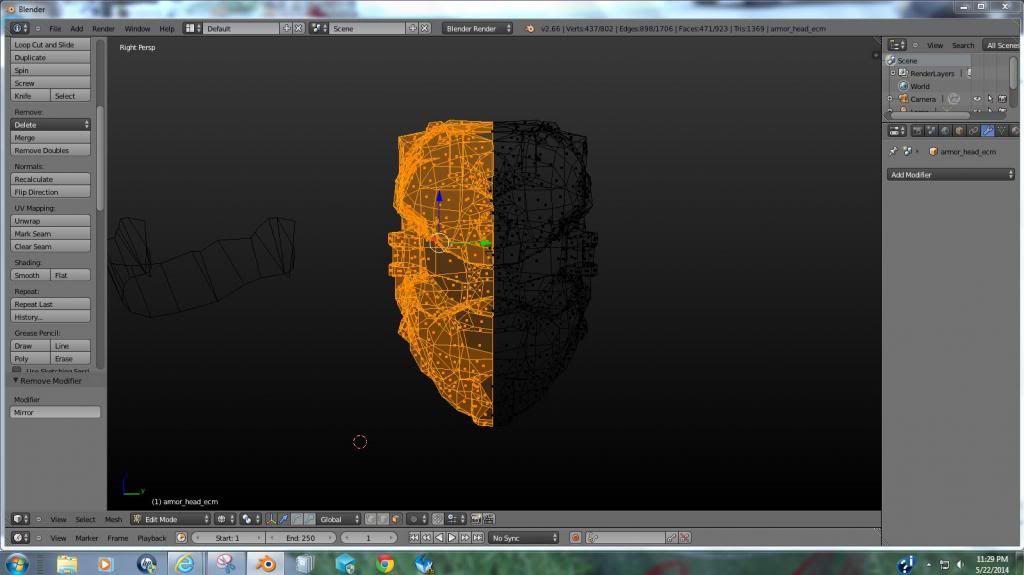Open the Render menu

pyautogui.click(x=103, y=29)
